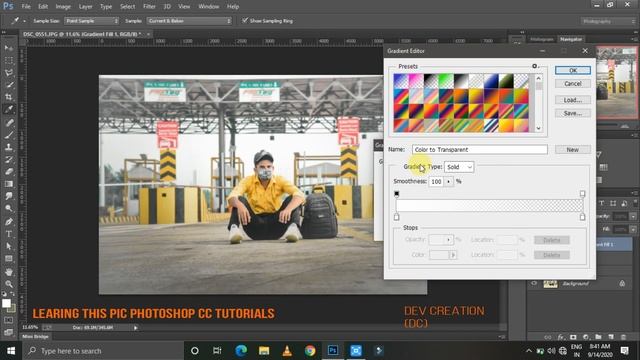
Task: Open the Window menu
Action: 209,7
